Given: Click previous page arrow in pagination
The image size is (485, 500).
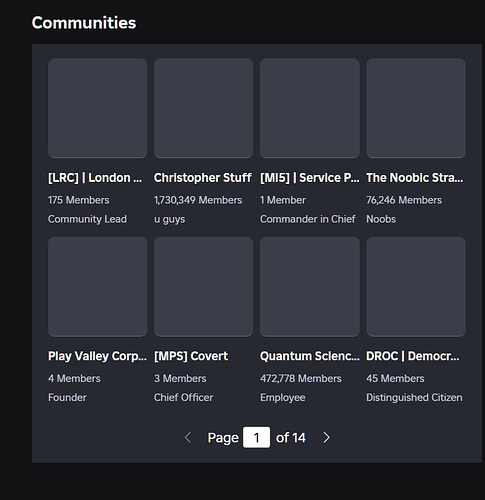Looking at the screenshot, I should coord(188,437).
